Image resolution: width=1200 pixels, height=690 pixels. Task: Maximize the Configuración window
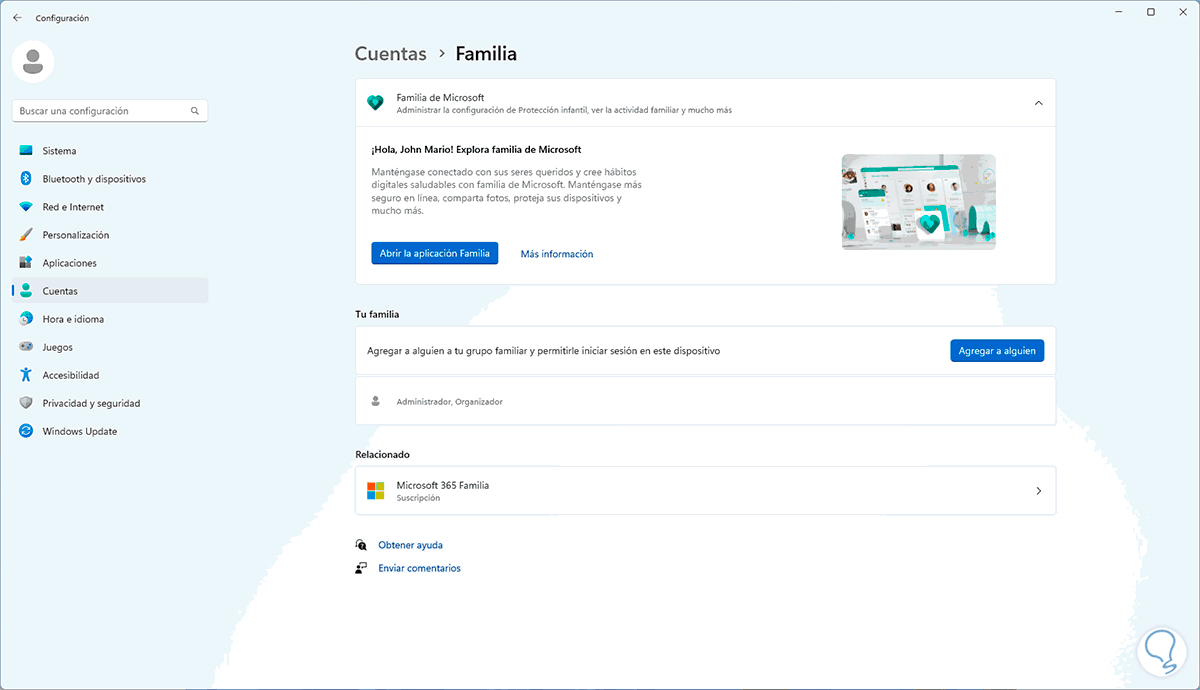[x=1151, y=12]
